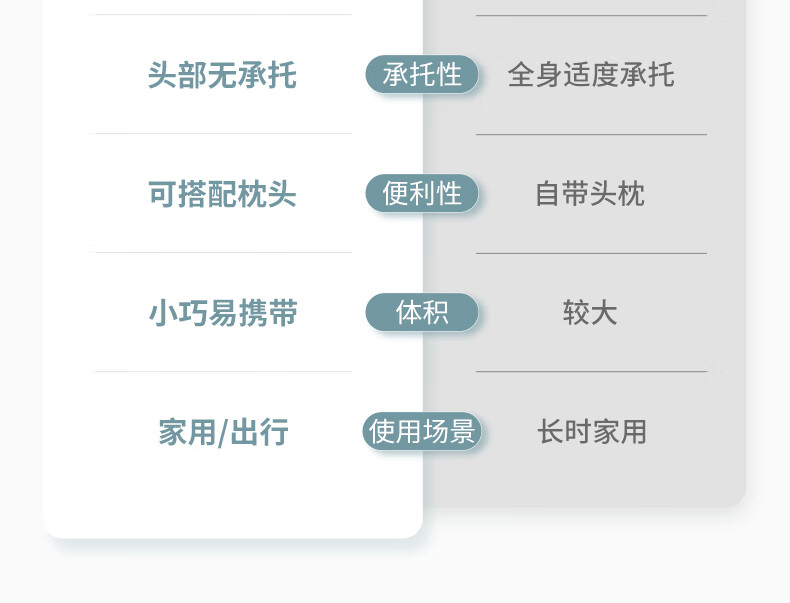Click the 承托性 pill label
The width and height of the screenshot is (790, 603).
point(422,75)
